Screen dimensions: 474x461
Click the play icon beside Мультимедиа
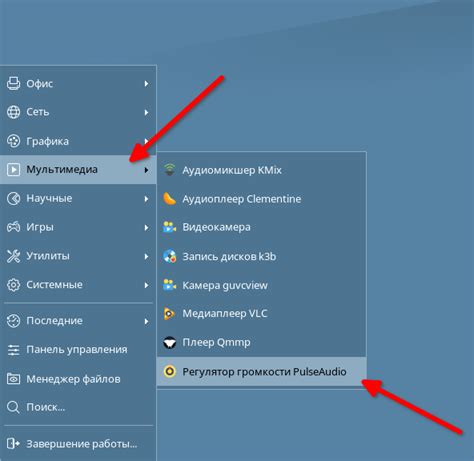13,169
